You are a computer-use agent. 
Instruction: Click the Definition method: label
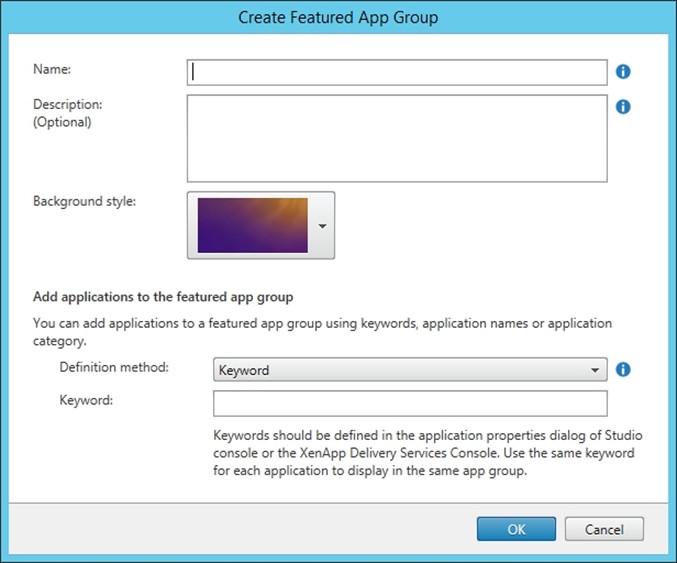[x=114, y=367]
